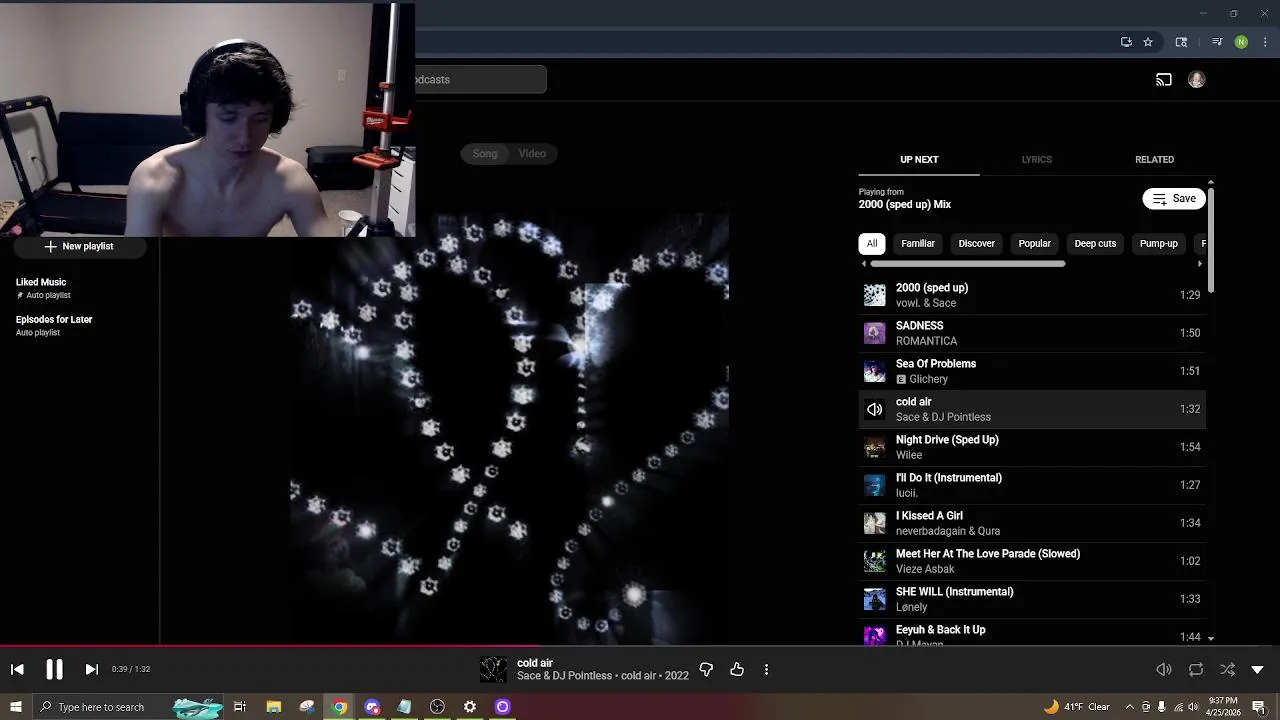Select the LYRICS tab
The height and width of the screenshot is (720, 1280).
click(x=1036, y=160)
